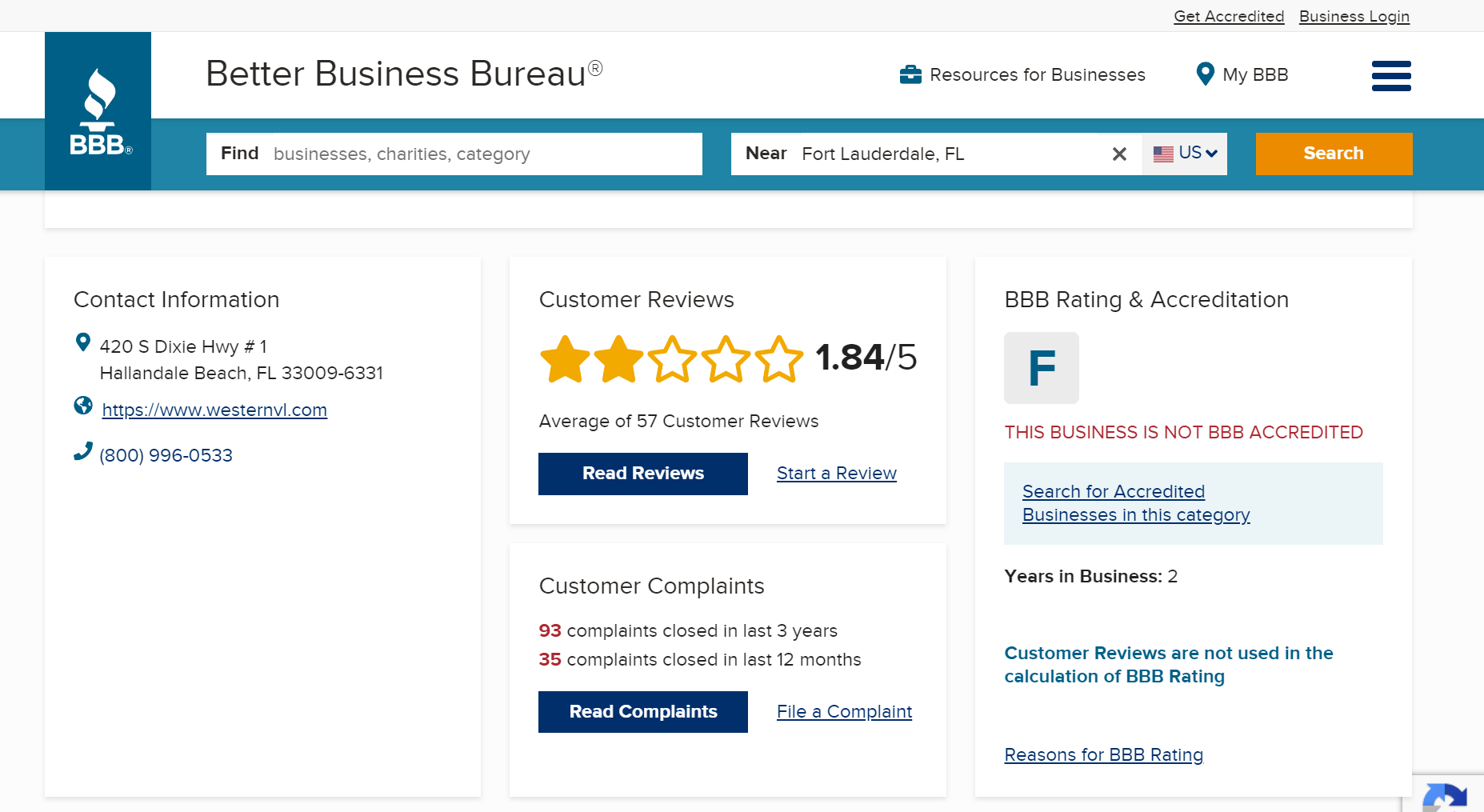This screenshot has width=1484, height=812.
Task: Open Get Accredited link
Action: [x=1229, y=16]
